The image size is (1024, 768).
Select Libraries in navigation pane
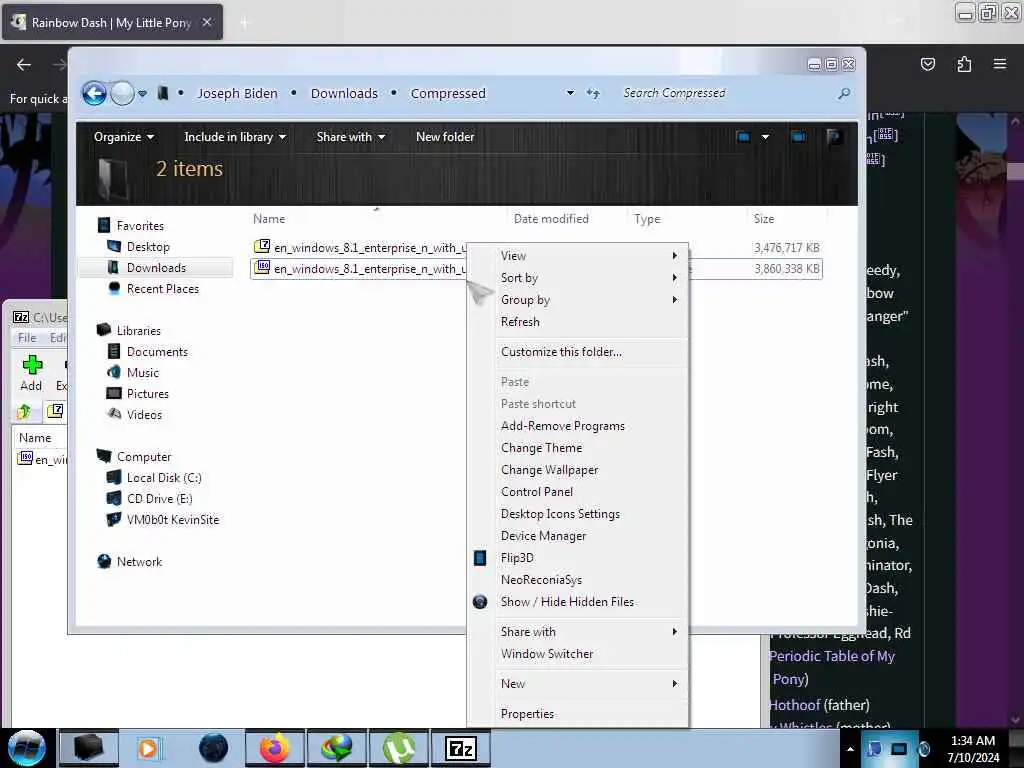138,331
